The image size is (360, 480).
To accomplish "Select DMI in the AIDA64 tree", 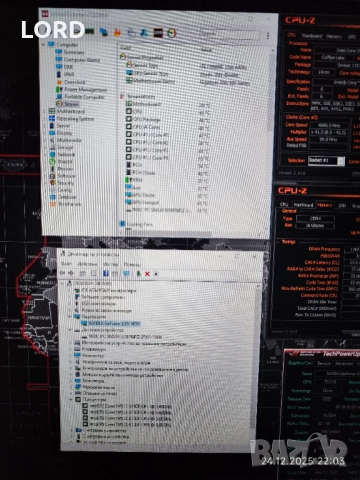I will coord(68,67).
